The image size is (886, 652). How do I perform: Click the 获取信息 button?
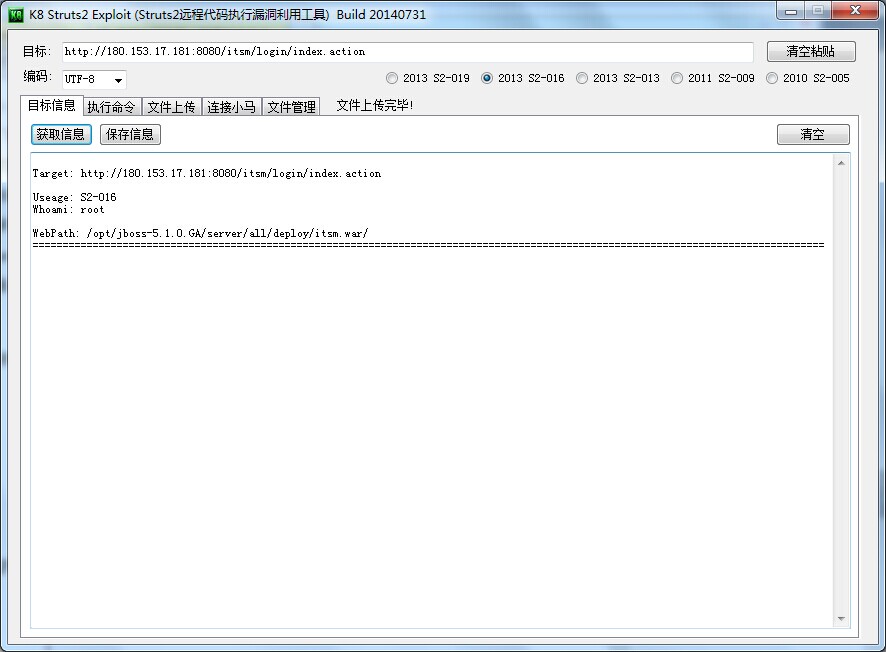[61, 134]
